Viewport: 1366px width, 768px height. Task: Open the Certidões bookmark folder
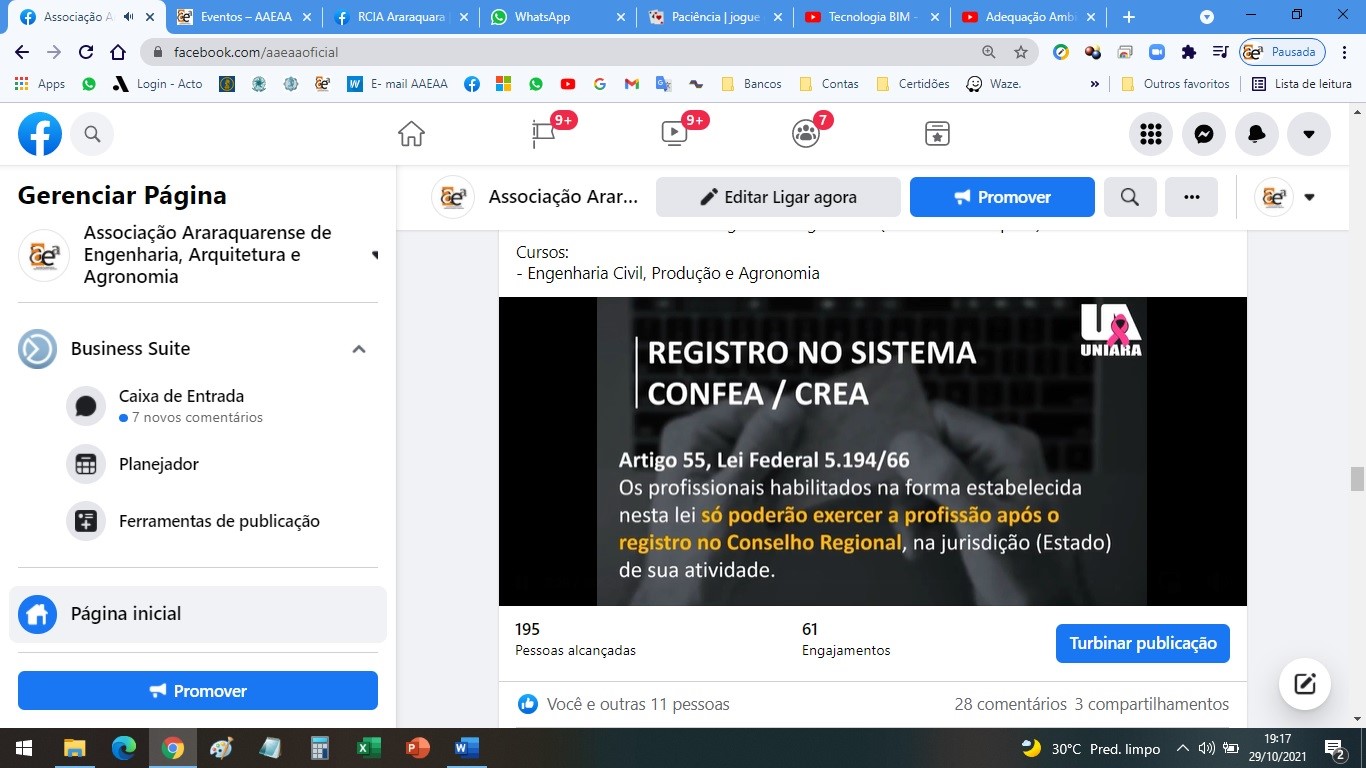click(x=912, y=84)
